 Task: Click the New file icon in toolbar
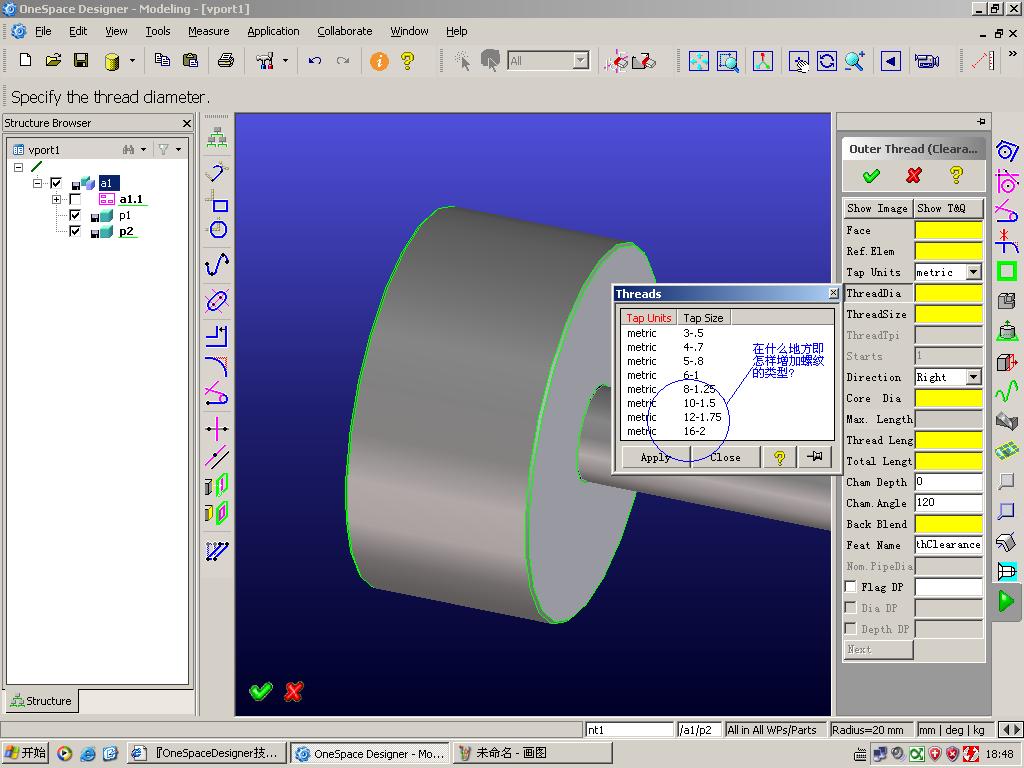pos(25,61)
